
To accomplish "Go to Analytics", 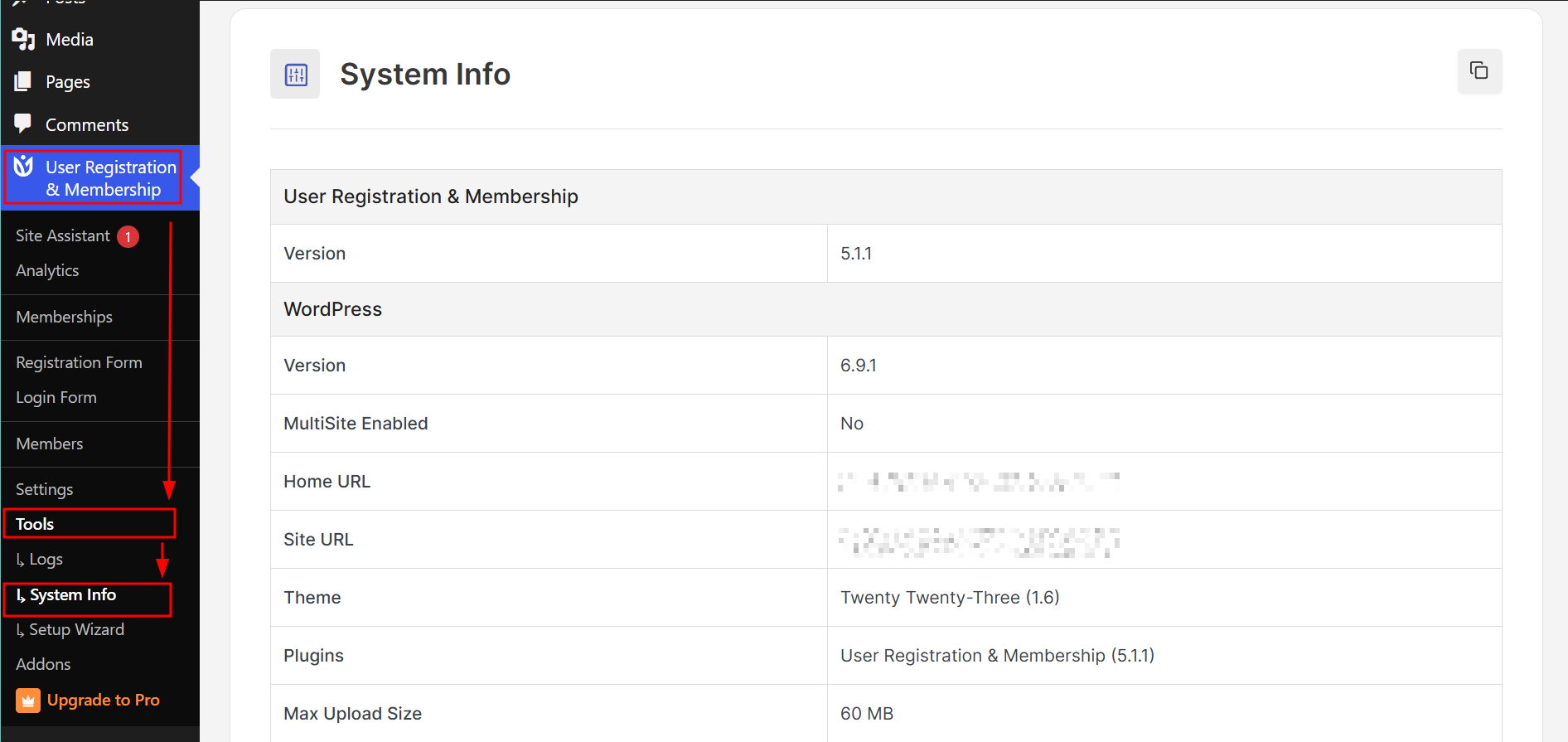I will click(x=47, y=270).
